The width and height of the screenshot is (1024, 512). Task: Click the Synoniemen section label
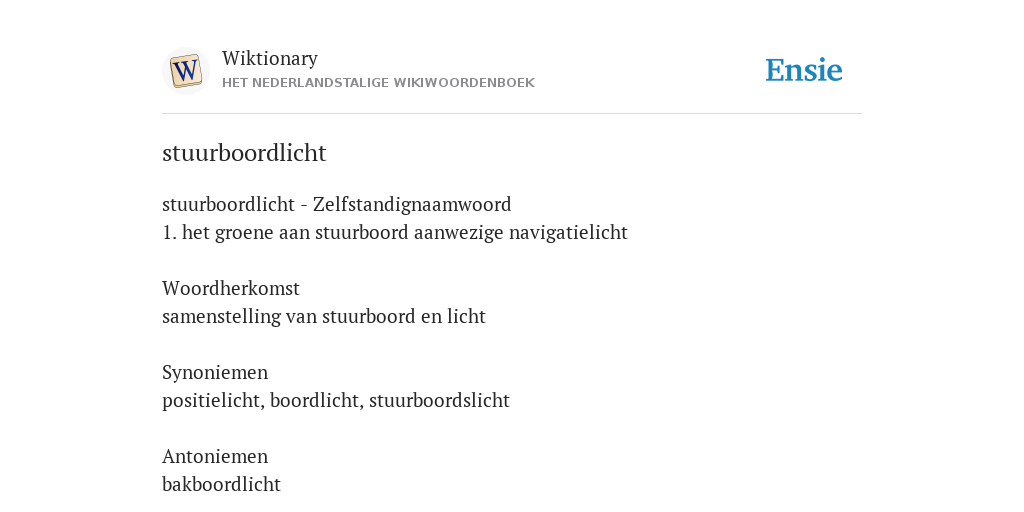coord(215,372)
